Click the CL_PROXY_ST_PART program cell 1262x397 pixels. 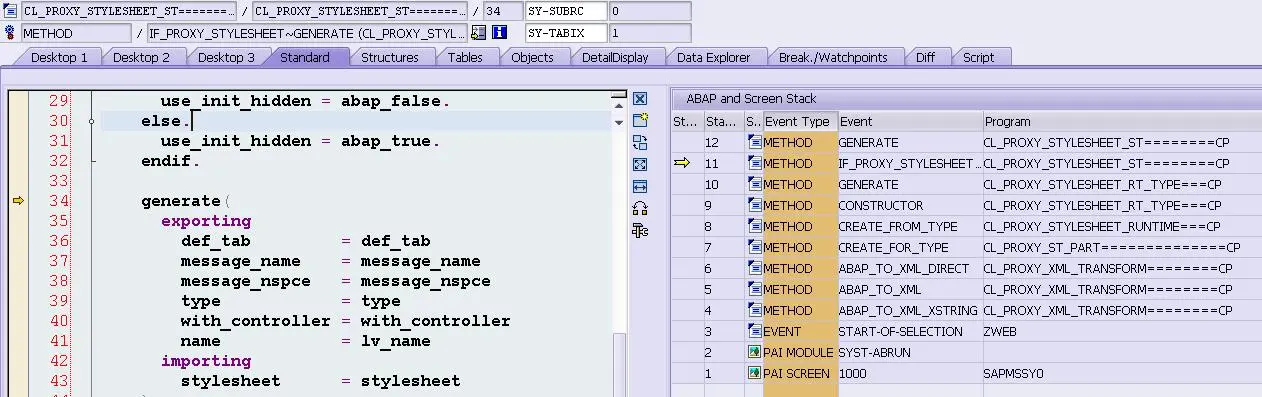pyautogui.click(x=1122, y=247)
